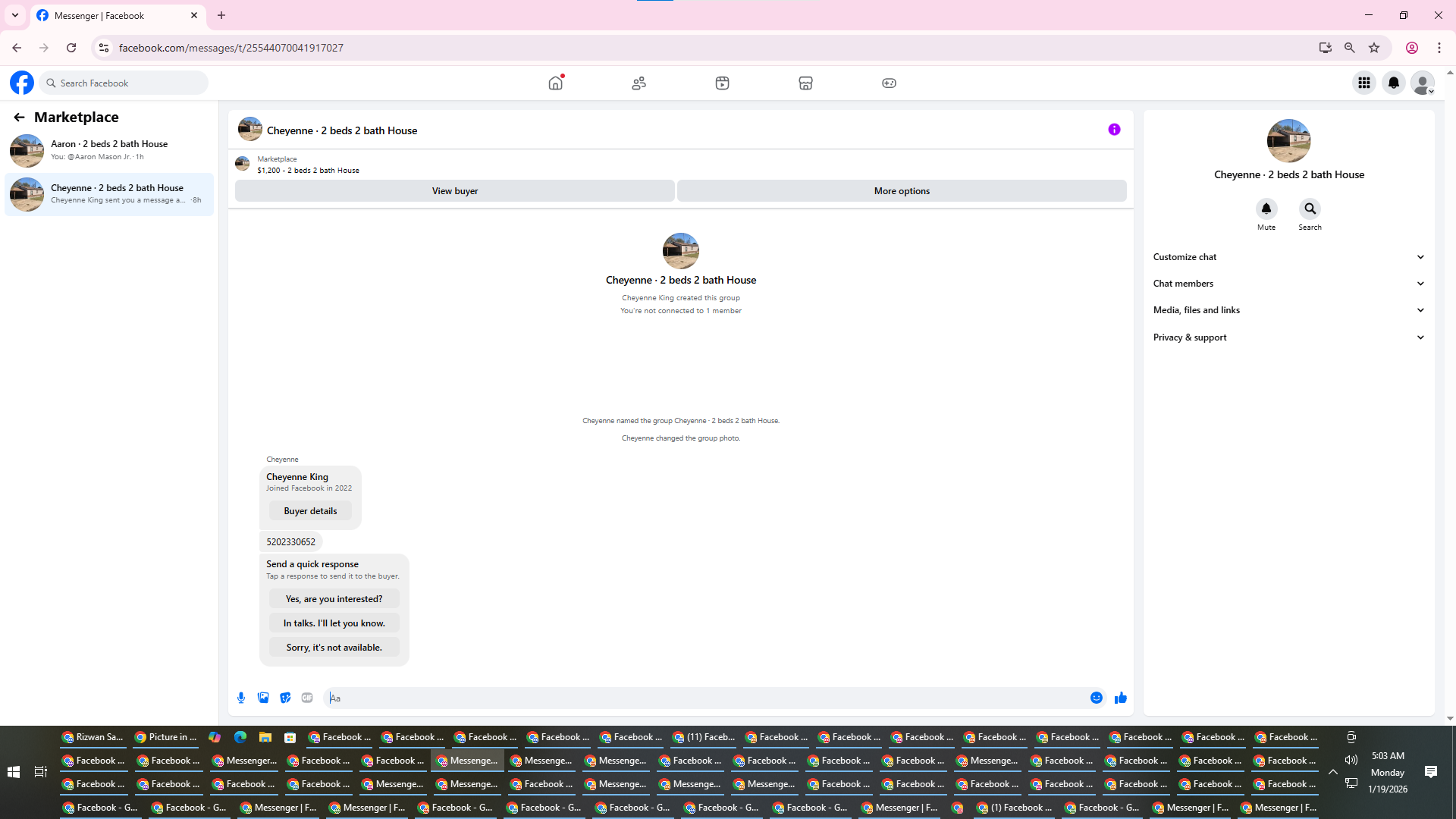Image resolution: width=1456 pixels, height=819 pixels.
Task: Click the message text input field
Action: point(705,698)
